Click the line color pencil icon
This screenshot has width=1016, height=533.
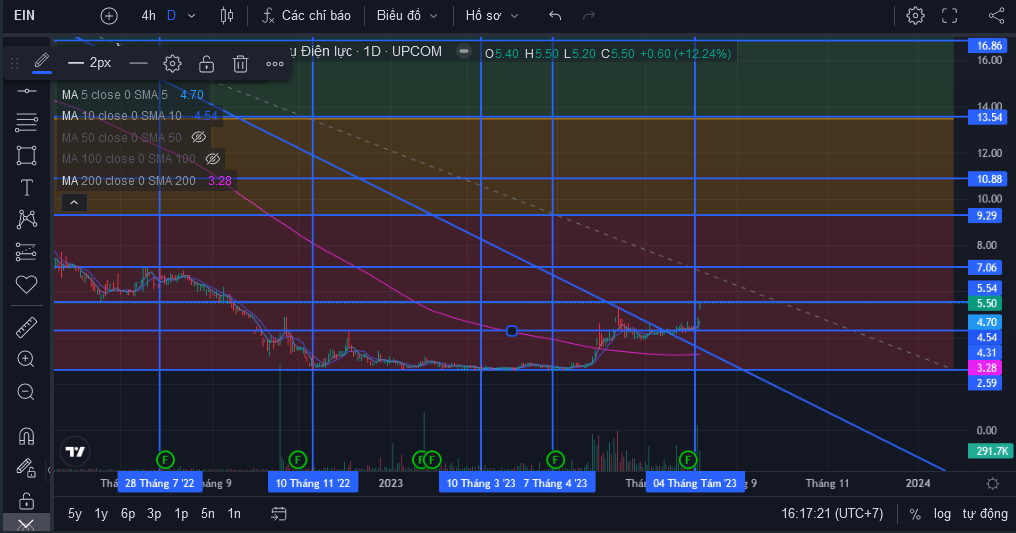pos(42,63)
